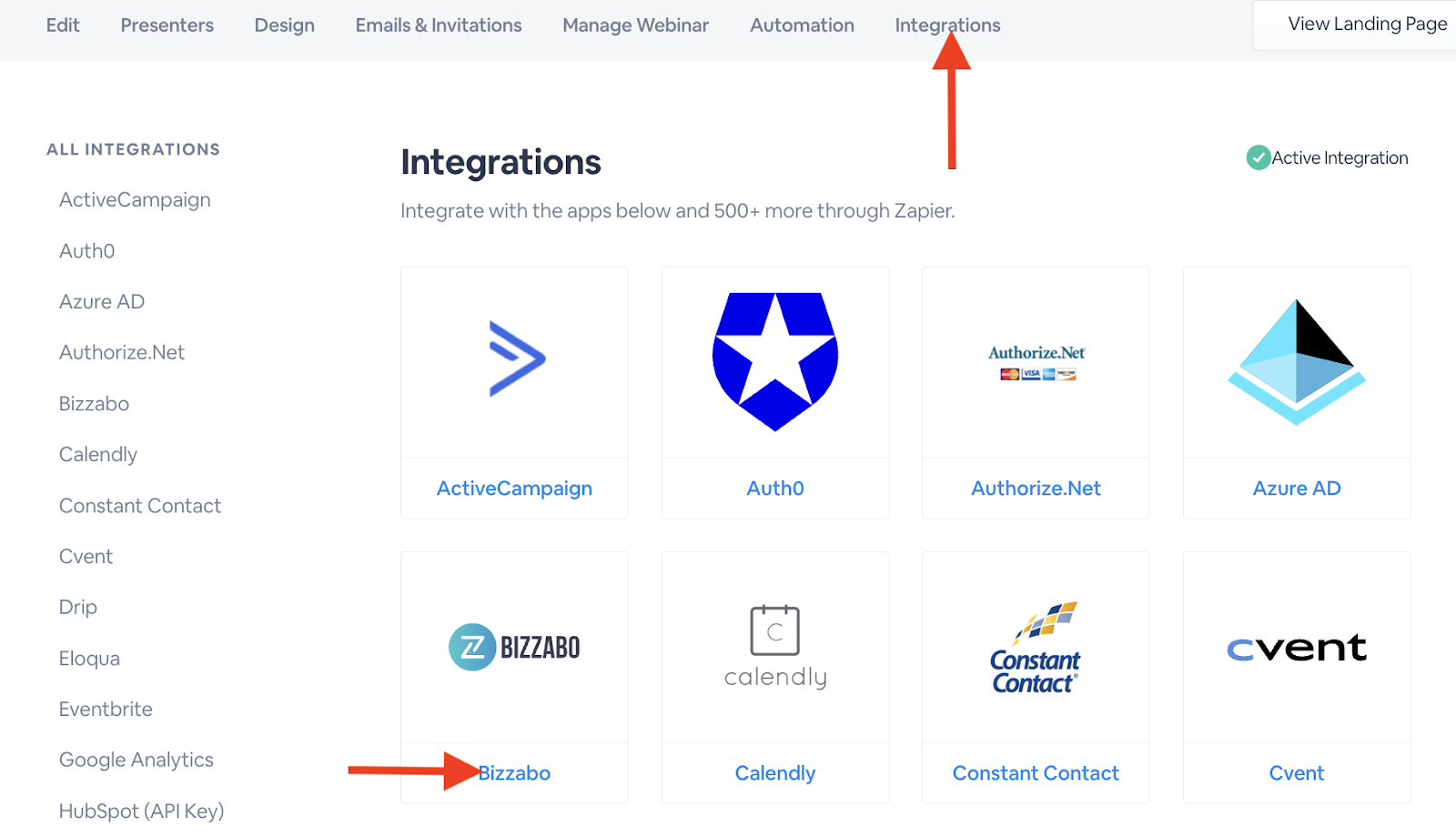
Task: Select Constant Contact in the sidebar list
Action: click(x=140, y=506)
